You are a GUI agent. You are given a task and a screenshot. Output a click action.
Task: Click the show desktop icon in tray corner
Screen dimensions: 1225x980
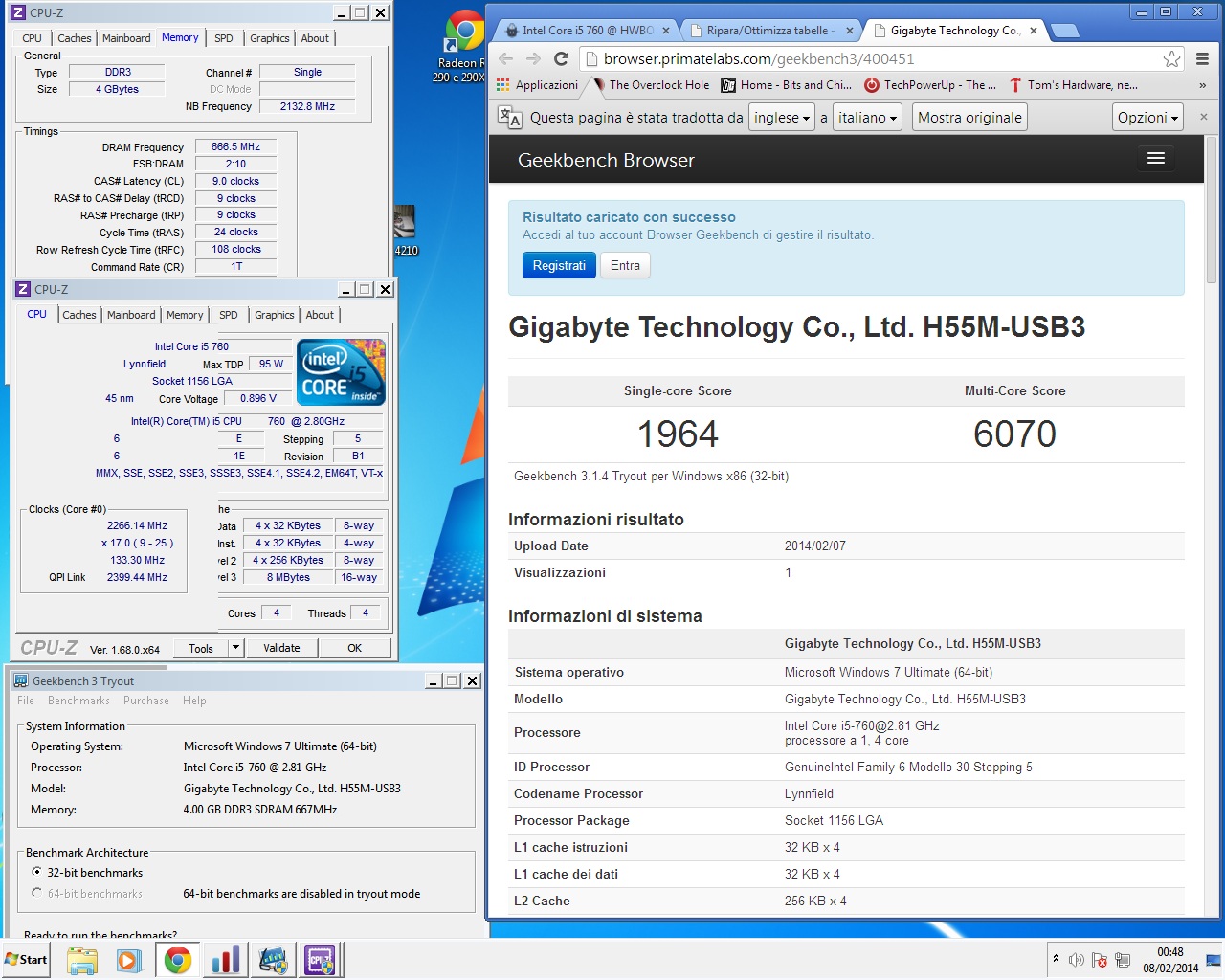pos(1214,960)
